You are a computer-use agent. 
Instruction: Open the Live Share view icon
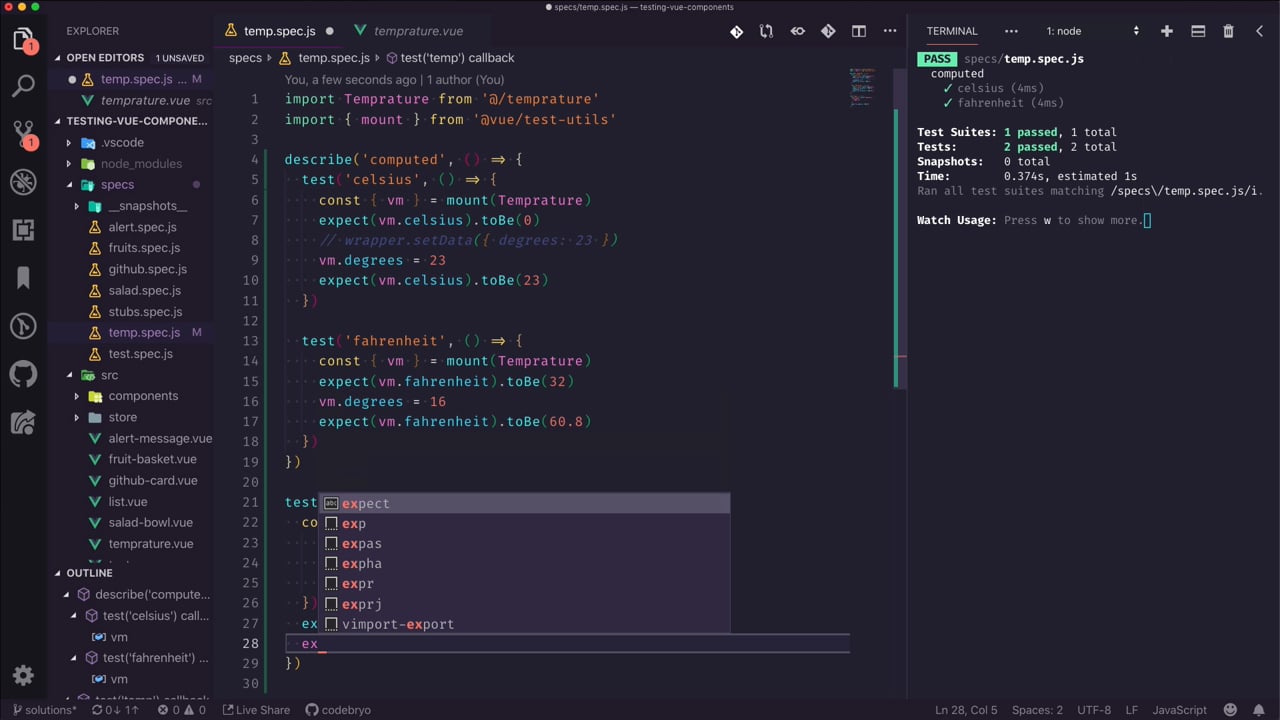pos(23,422)
